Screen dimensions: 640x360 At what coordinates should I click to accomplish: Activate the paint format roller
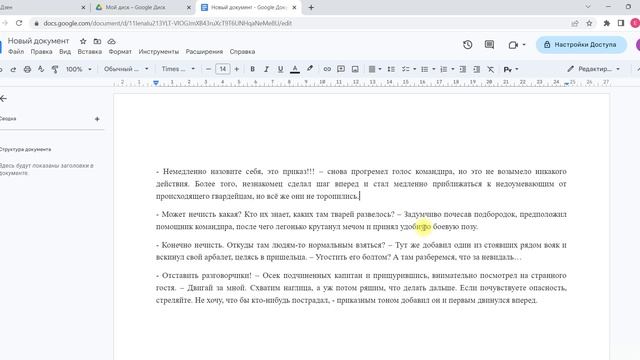[x=55, y=69]
